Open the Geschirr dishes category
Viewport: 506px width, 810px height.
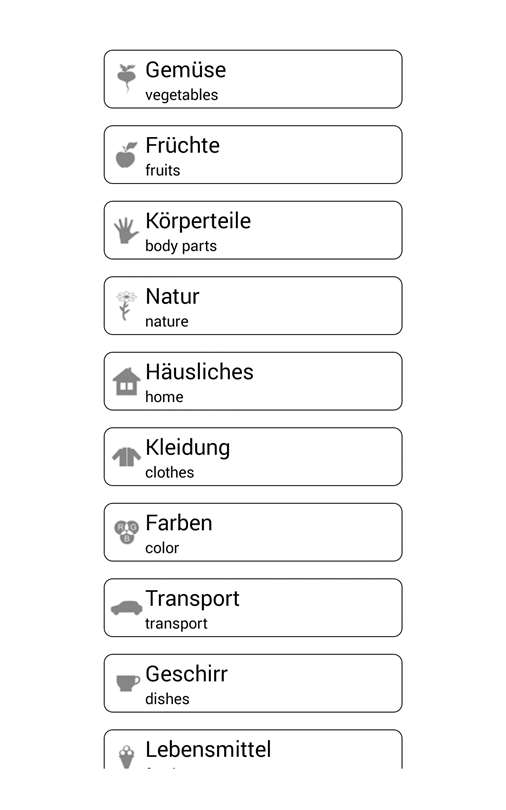(253, 683)
